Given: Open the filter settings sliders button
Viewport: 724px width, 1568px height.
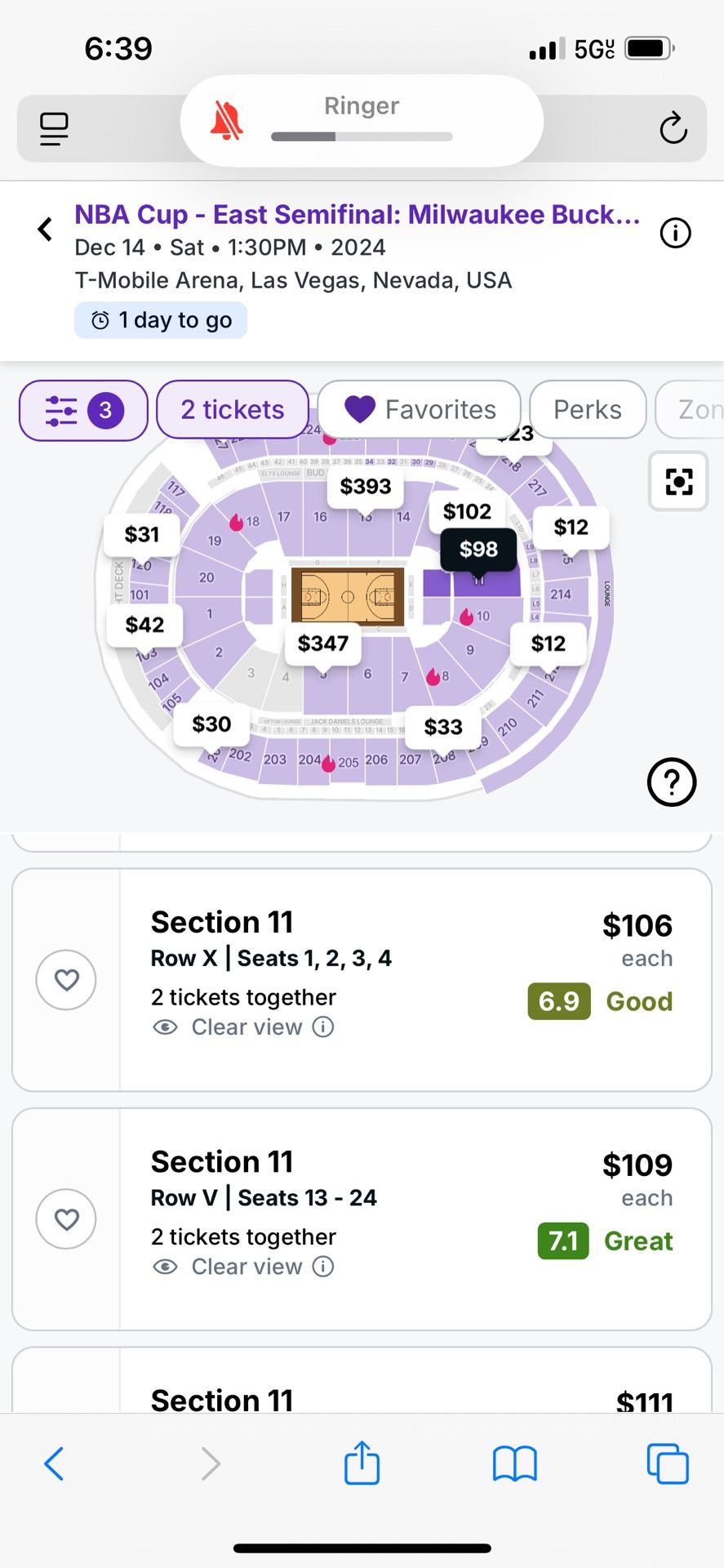Looking at the screenshot, I should pyautogui.click(x=82, y=410).
